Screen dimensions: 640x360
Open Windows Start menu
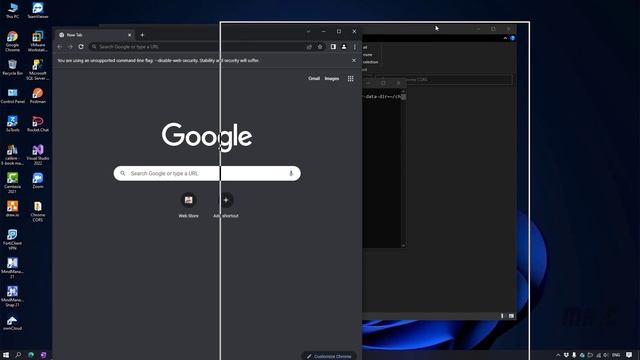click(x=6, y=355)
